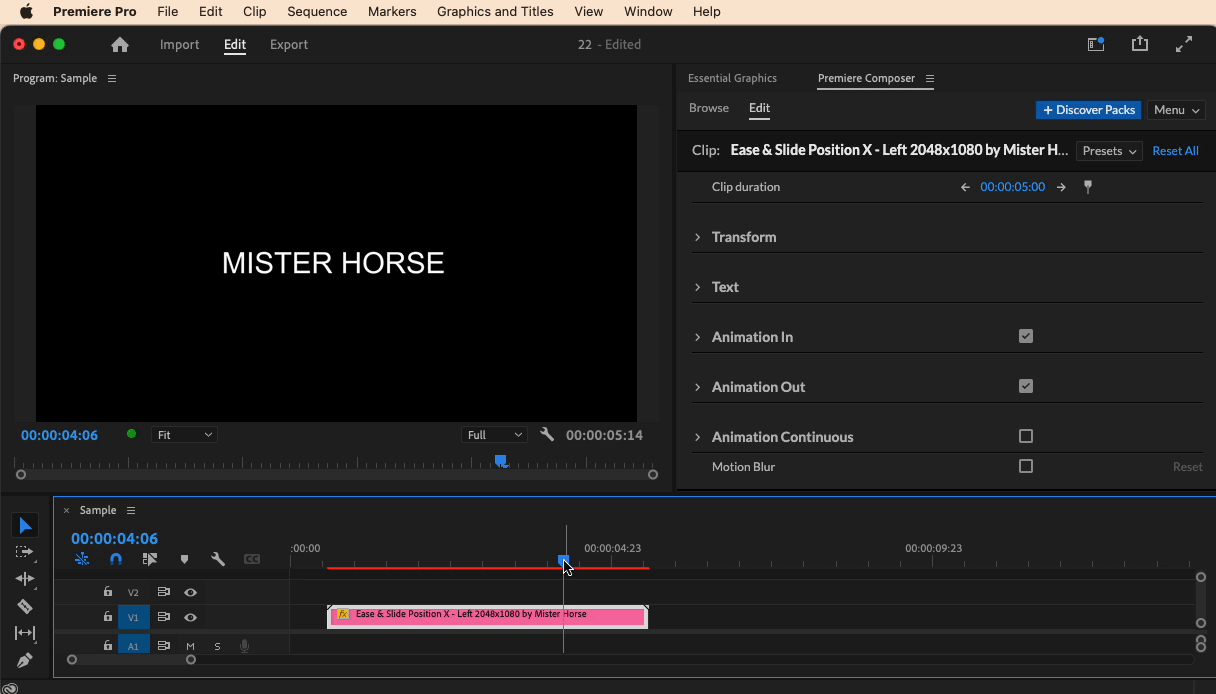The width and height of the screenshot is (1216, 694).
Task: Open Program Sample panel menu
Action: [x=112, y=78]
